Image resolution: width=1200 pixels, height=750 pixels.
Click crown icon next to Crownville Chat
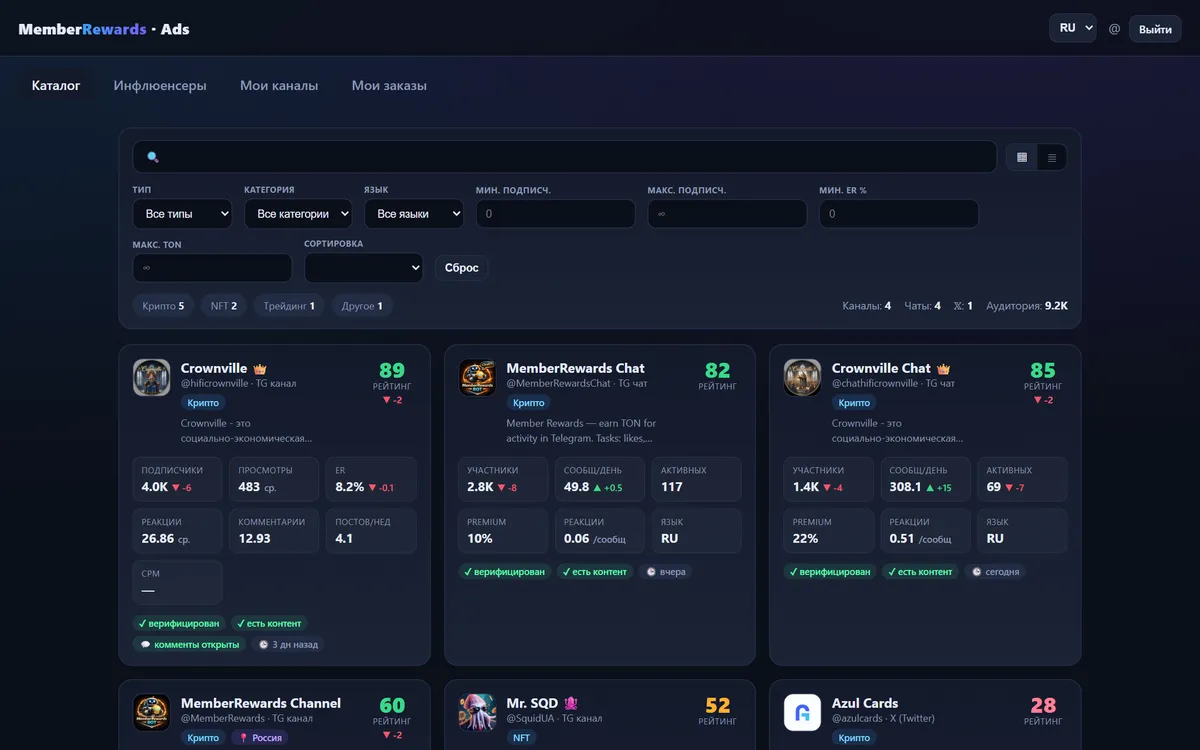tap(943, 369)
